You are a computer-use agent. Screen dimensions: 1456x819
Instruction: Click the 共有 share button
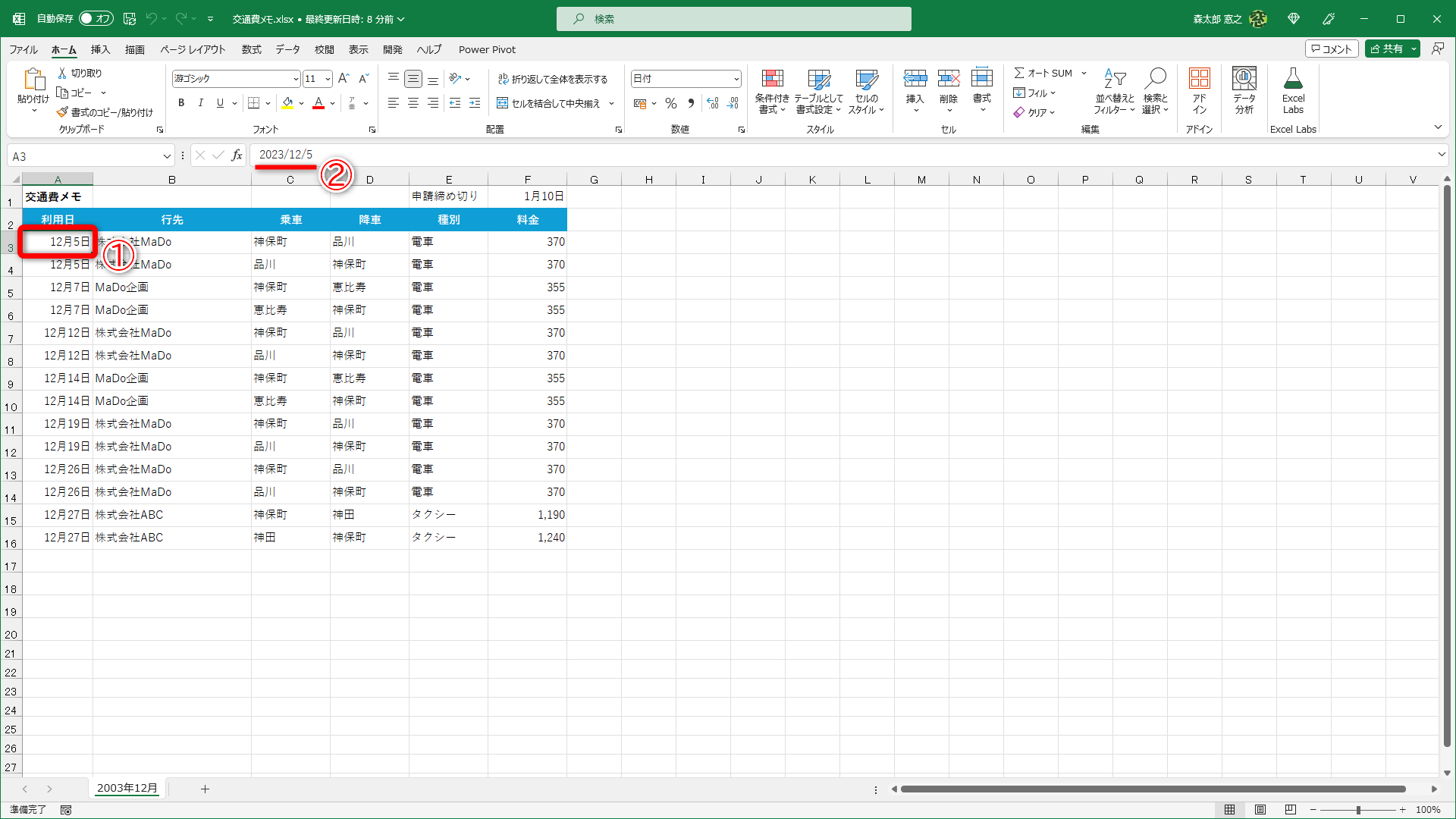pyautogui.click(x=1386, y=49)
